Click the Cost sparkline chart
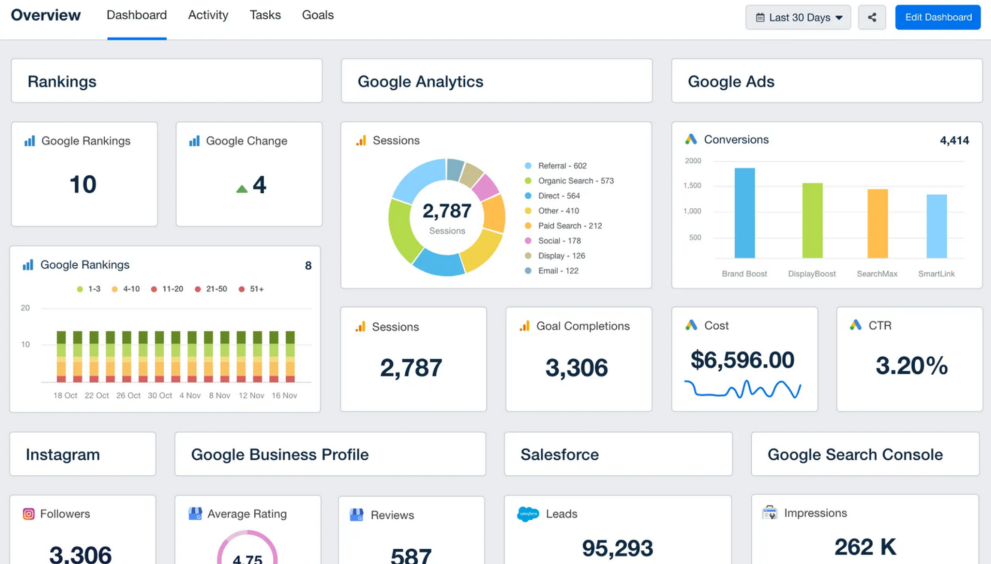This screenshot has height=564, width=991. pos(742,389)
